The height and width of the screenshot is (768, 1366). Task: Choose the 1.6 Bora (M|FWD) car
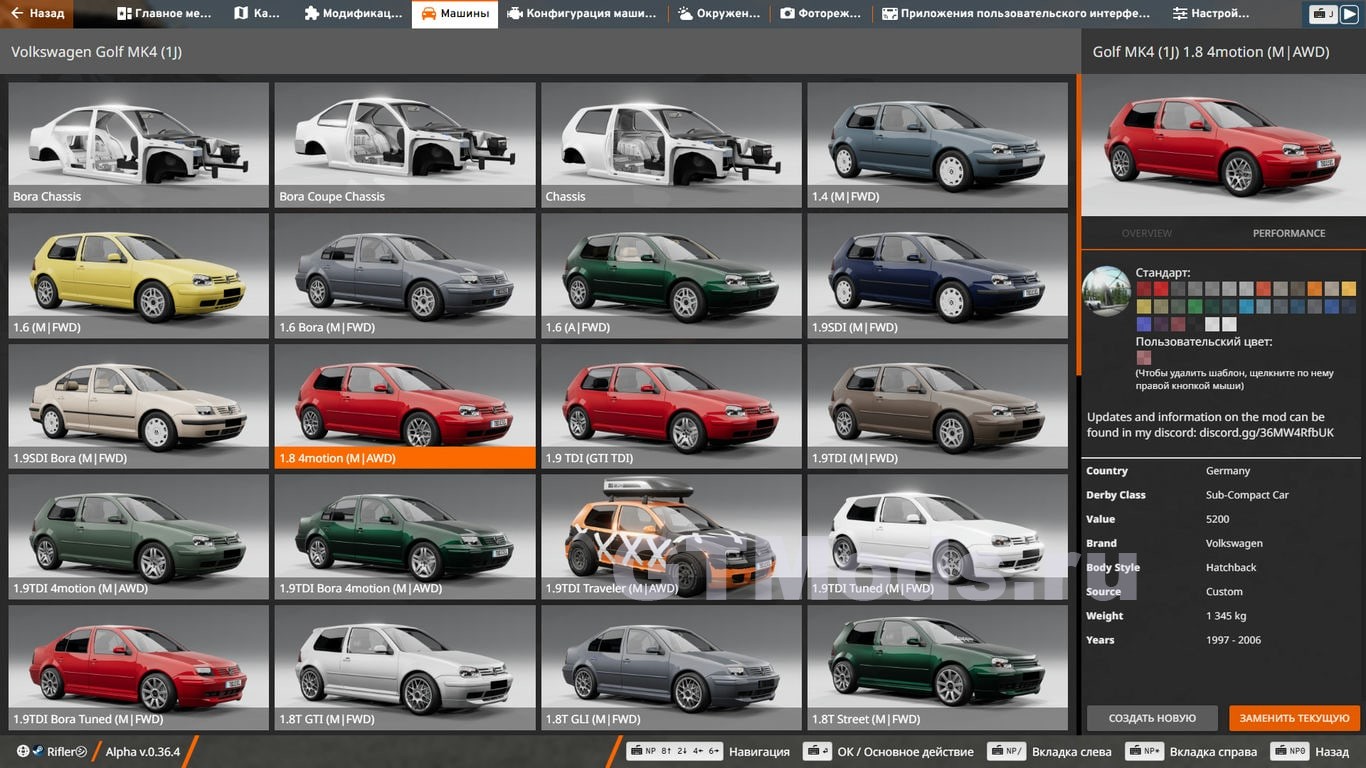(405, 276)
